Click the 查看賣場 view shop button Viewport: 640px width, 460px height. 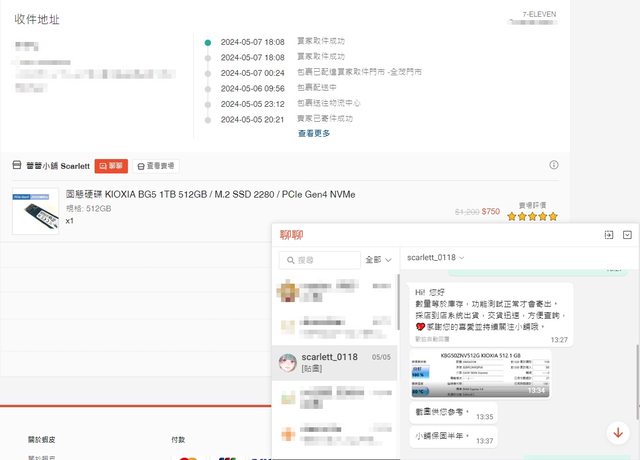(155, 165)
